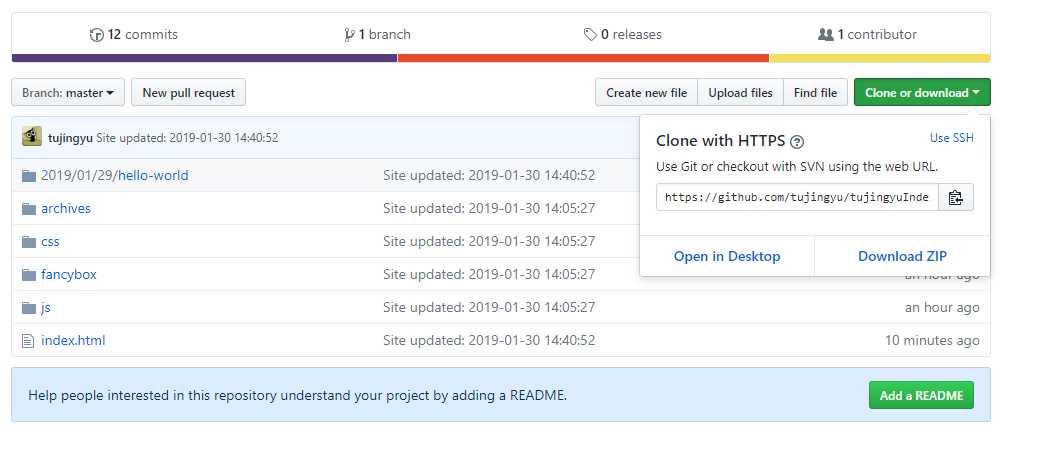The height and width of the screenshot is (454, 1048).
Task: Select Upload files button
Action: pos(741,92)
